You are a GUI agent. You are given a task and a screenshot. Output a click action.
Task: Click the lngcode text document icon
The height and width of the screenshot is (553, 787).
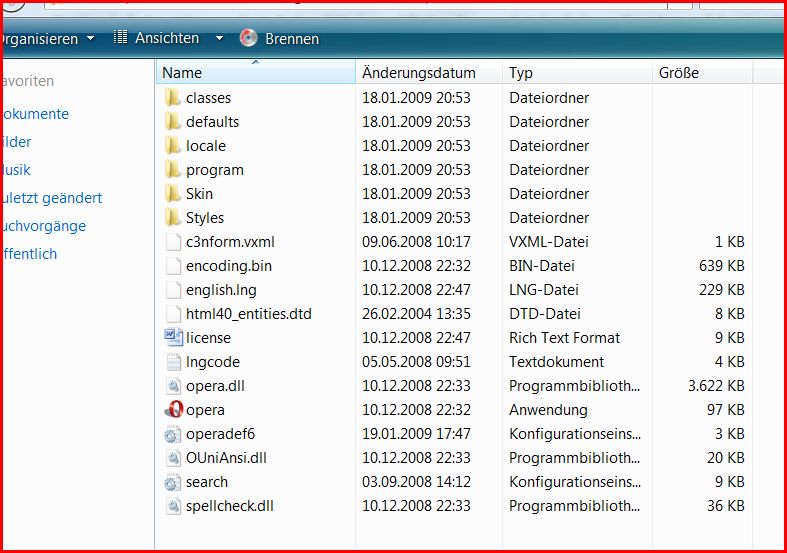tap(173, 362)
